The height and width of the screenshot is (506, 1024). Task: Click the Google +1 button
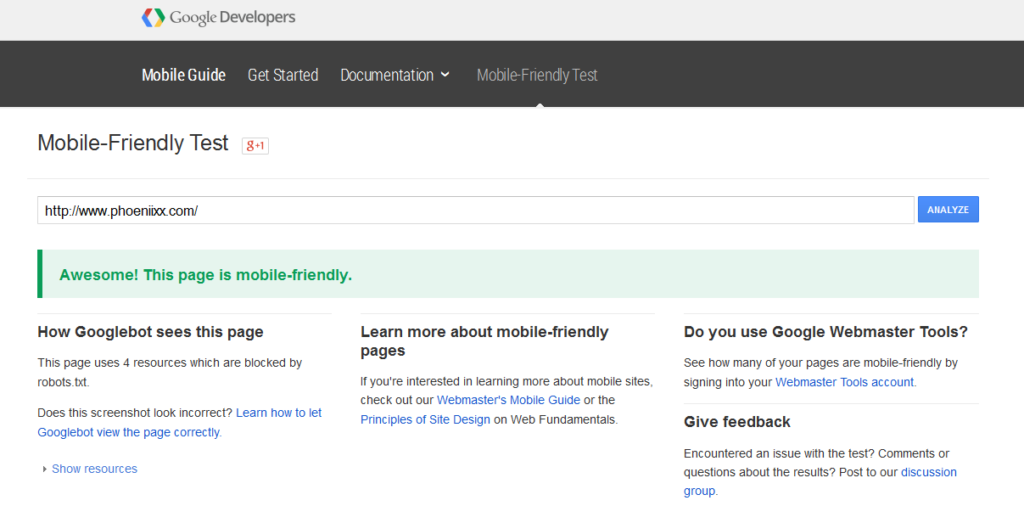[255, 146]
